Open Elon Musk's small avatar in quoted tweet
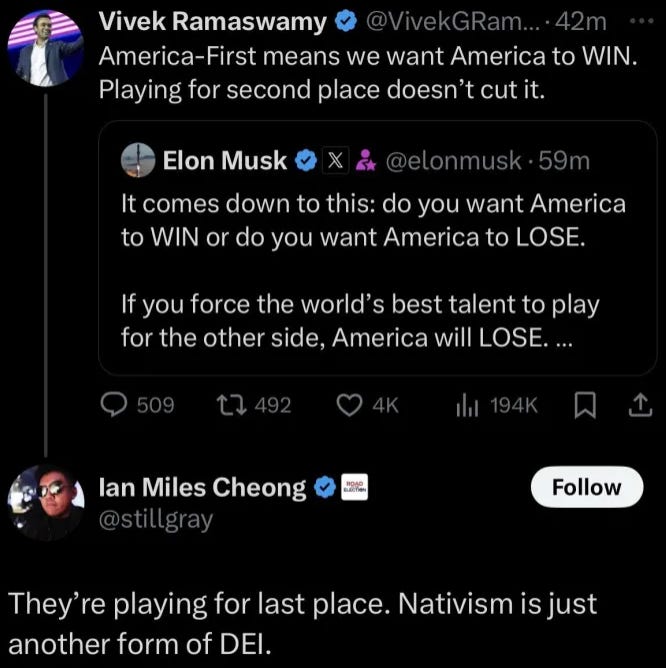Viewport: 666px width, 668px height. pyautogui.click(x=138, y=160)
